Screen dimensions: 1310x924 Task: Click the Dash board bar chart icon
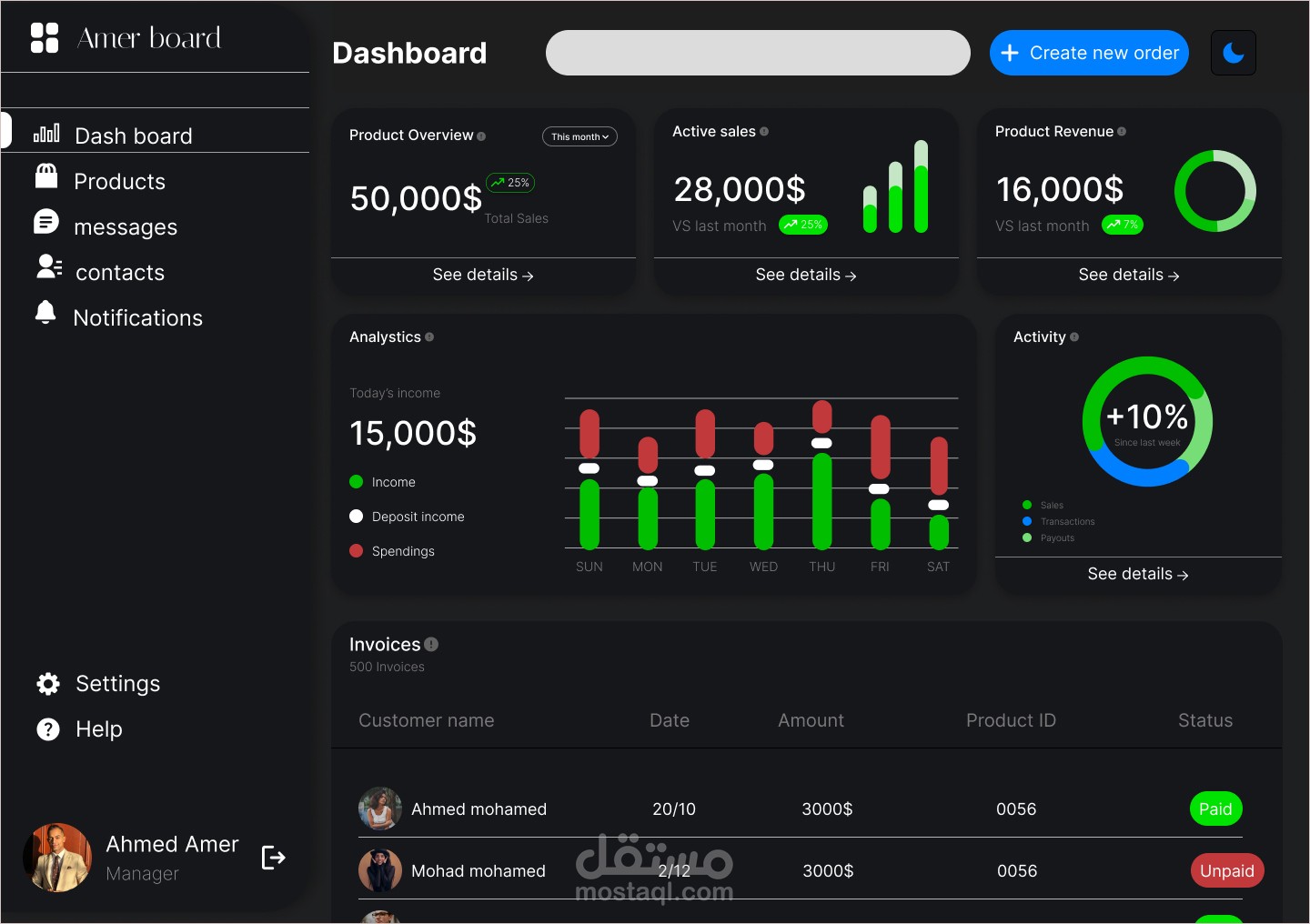pyautogui.click(x=46, y=134)
